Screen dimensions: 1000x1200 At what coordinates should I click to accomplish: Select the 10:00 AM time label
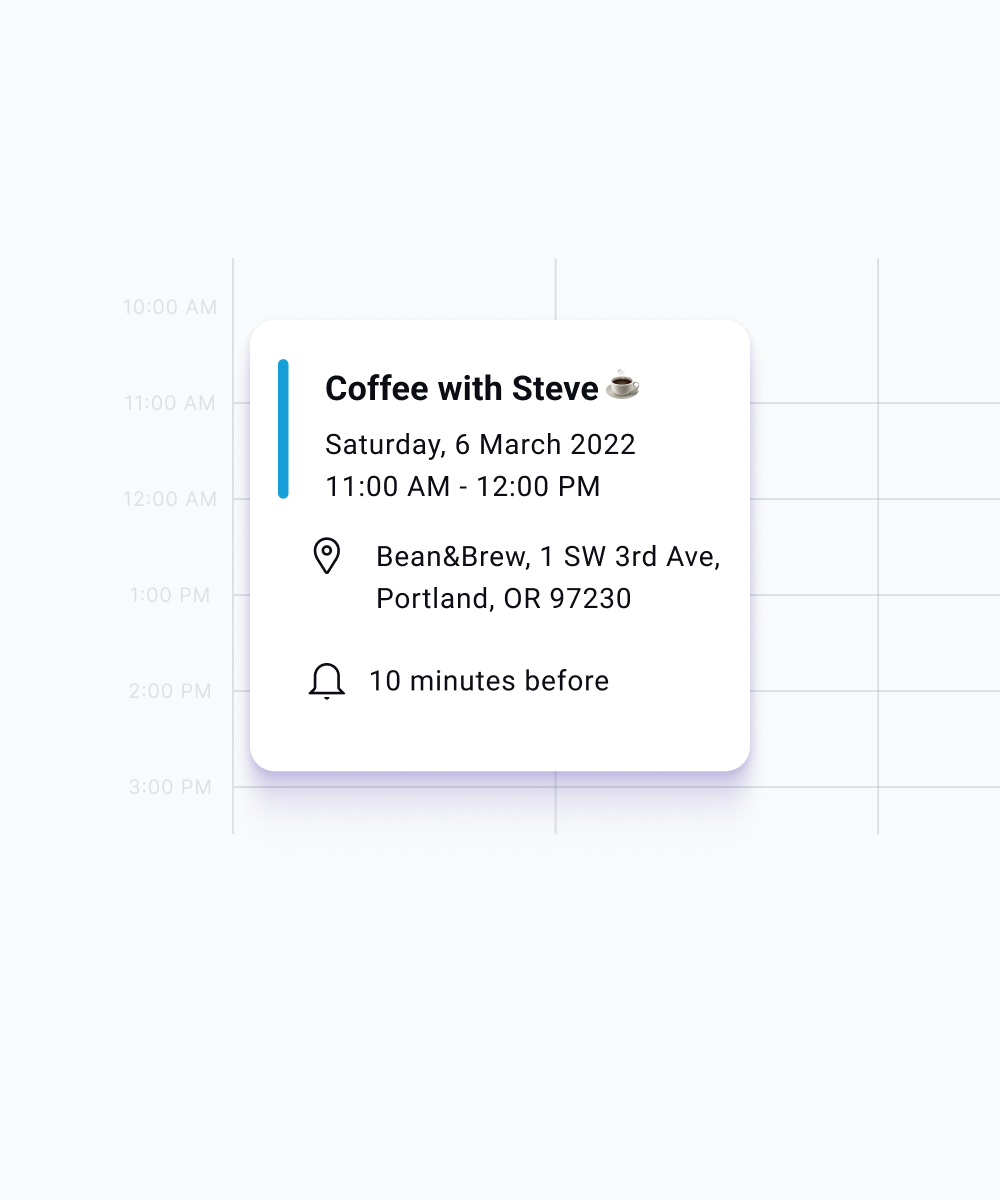point(169,308)
